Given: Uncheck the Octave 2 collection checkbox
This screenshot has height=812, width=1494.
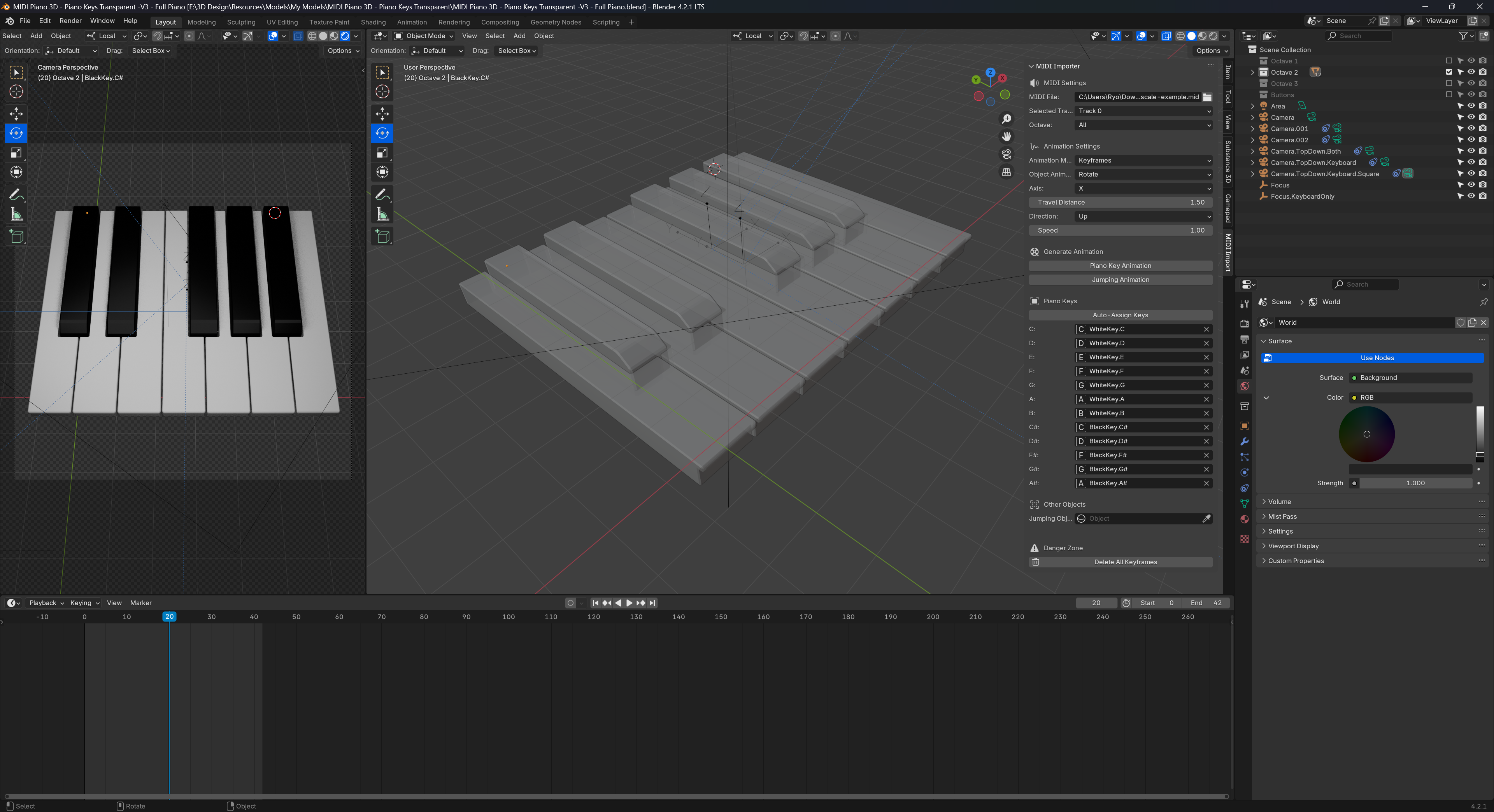Looking at the screenshot, I should [1449, 72].
